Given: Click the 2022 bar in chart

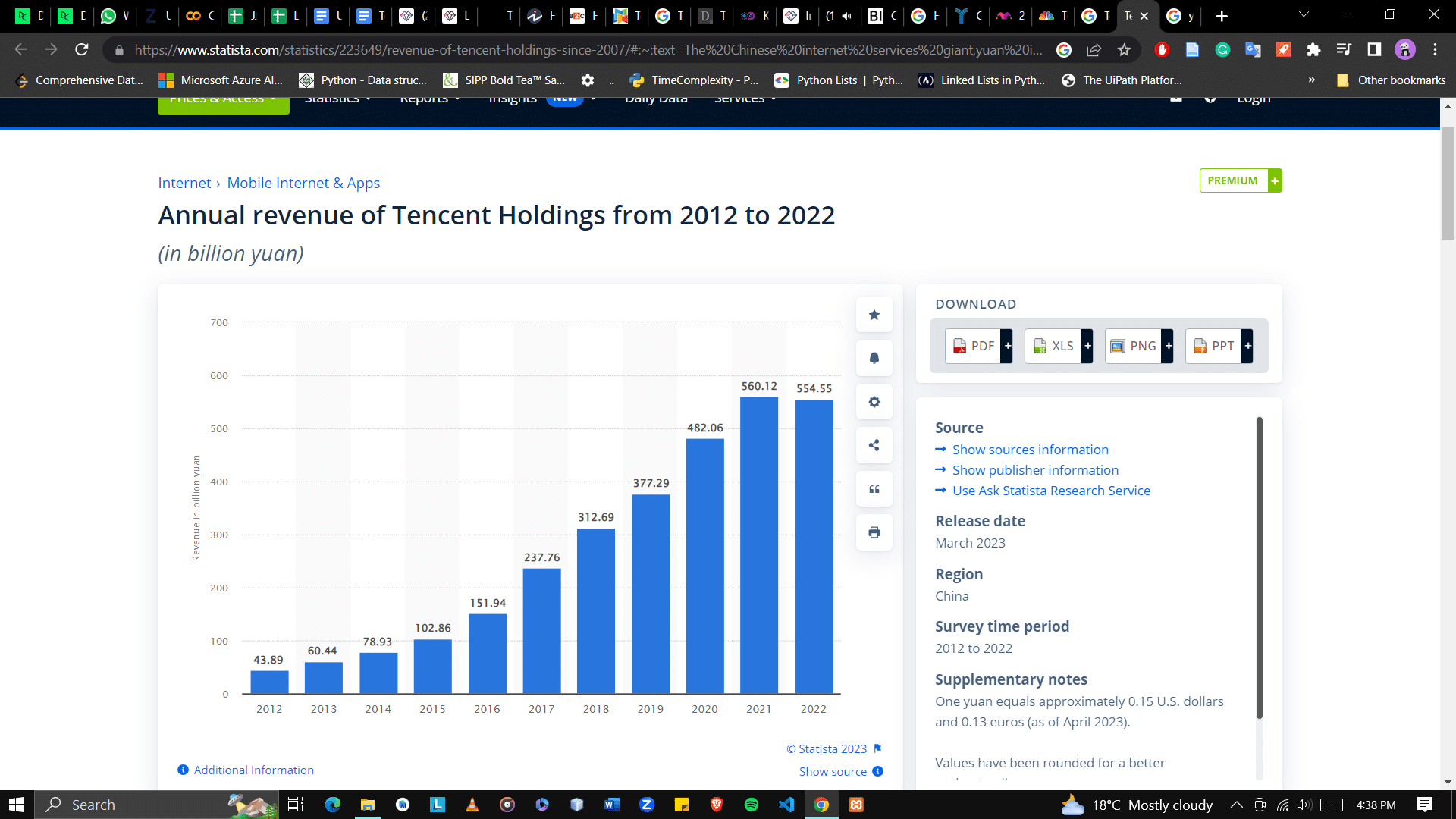Looking at the screenshot, I should [x=814, y=546].
